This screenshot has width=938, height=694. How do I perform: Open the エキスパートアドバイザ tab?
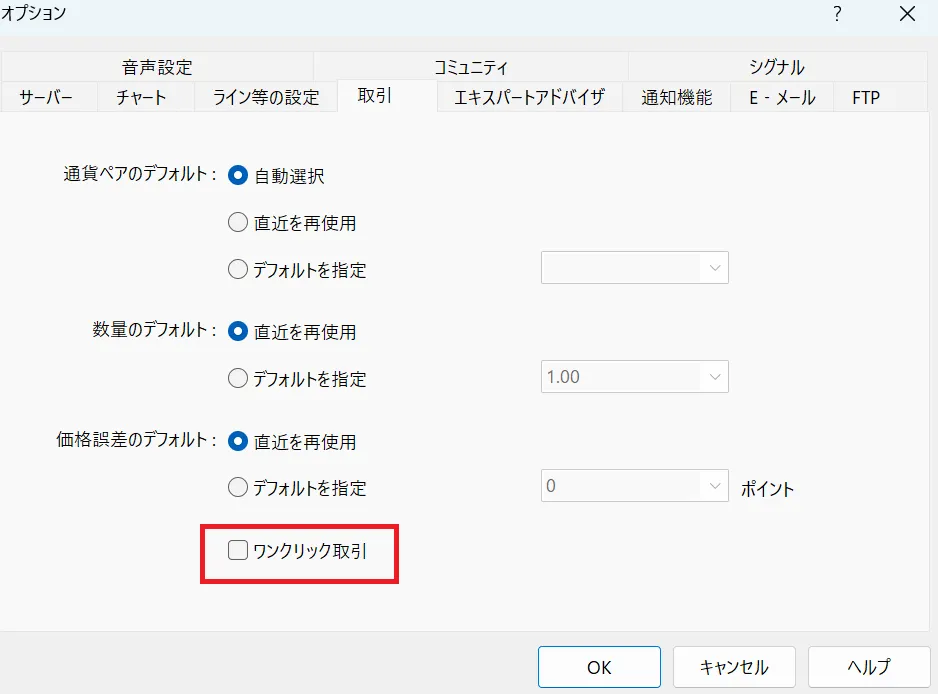(x=529, y=97)
